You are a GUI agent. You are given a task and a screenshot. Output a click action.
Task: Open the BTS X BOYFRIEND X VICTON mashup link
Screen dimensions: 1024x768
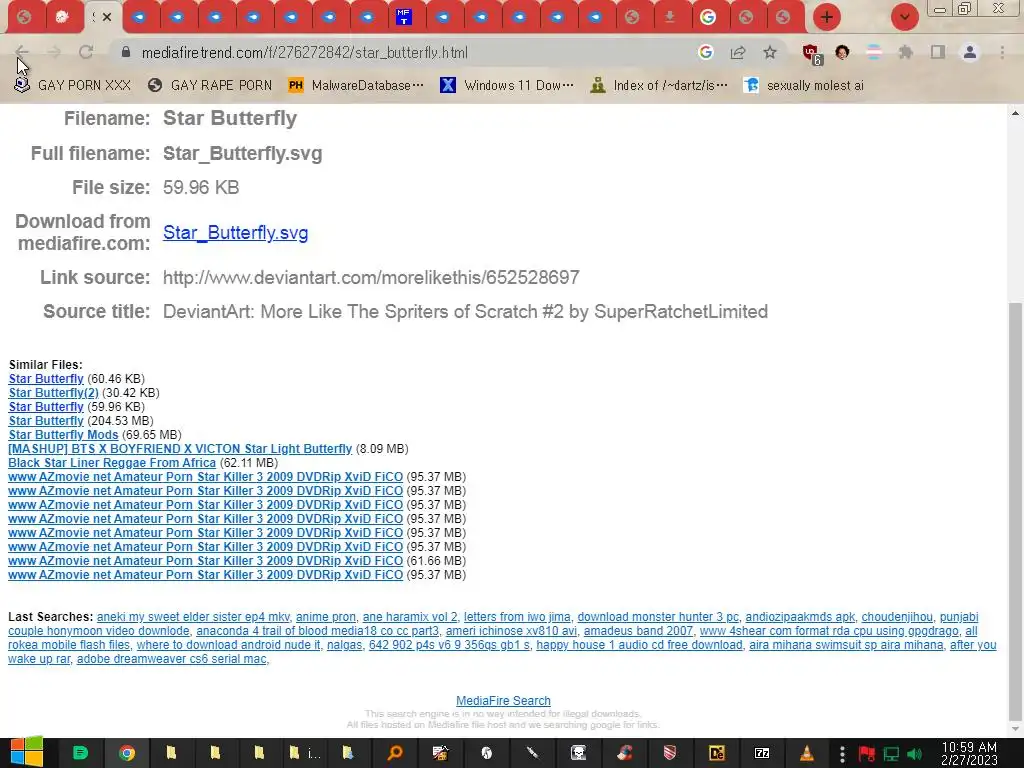[180, 449]
